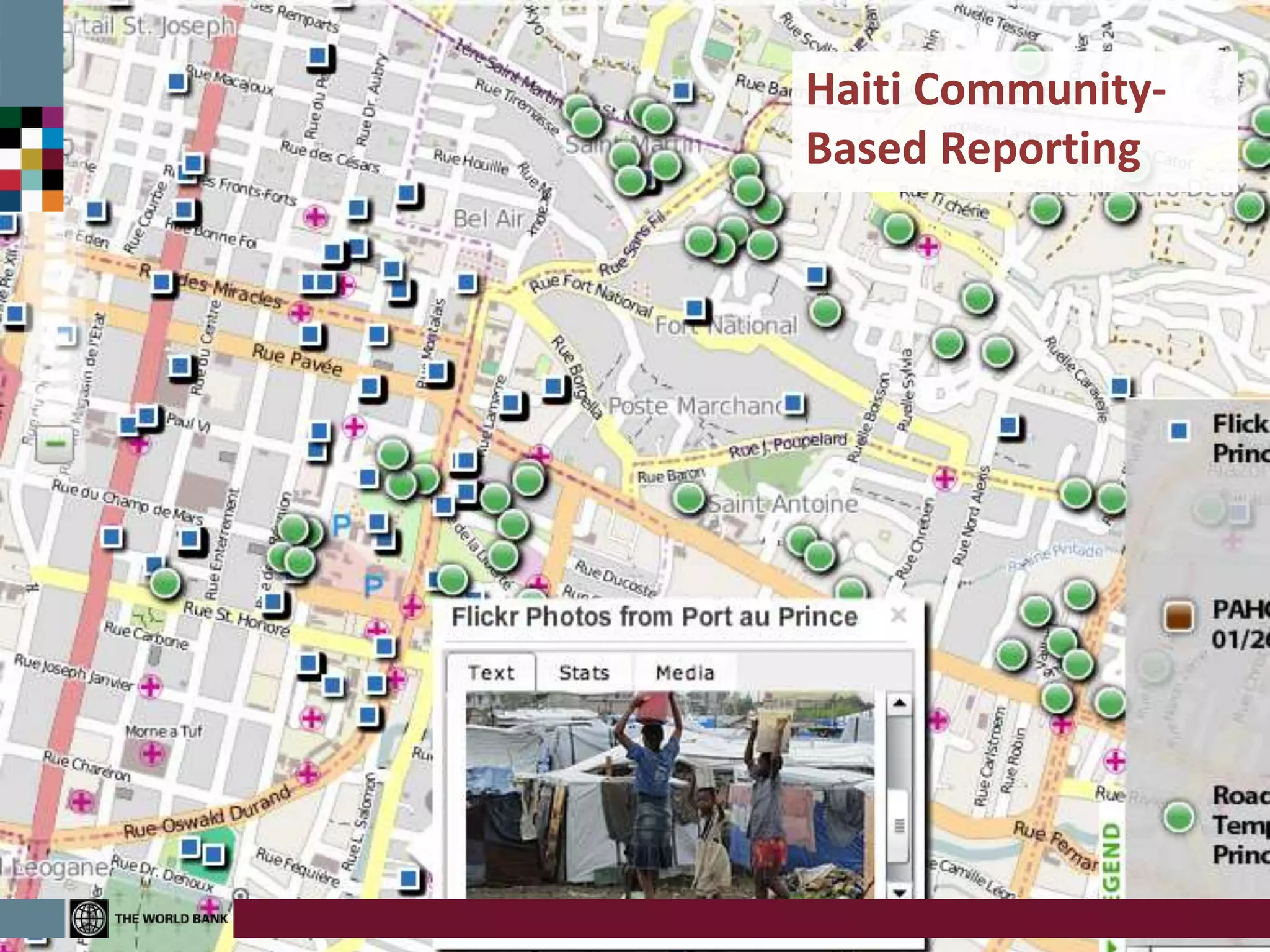1270x952 pixels.
Task: Click the green Road circle icon in legend
Action: coord(1179,817)
